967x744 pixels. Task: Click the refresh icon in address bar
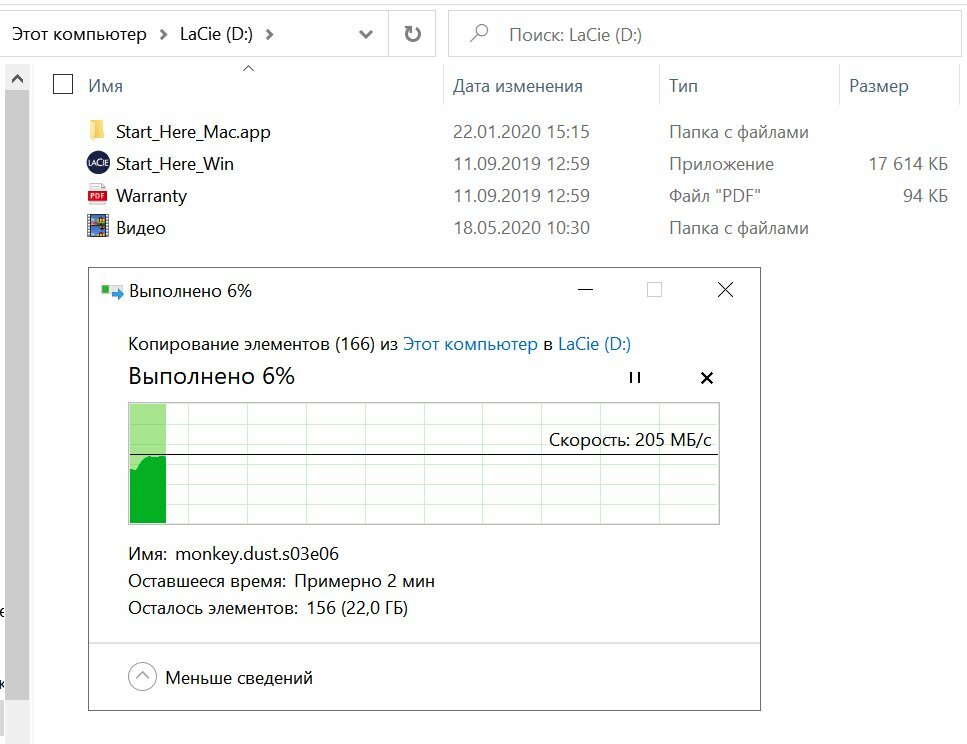[x=413, y=34]
